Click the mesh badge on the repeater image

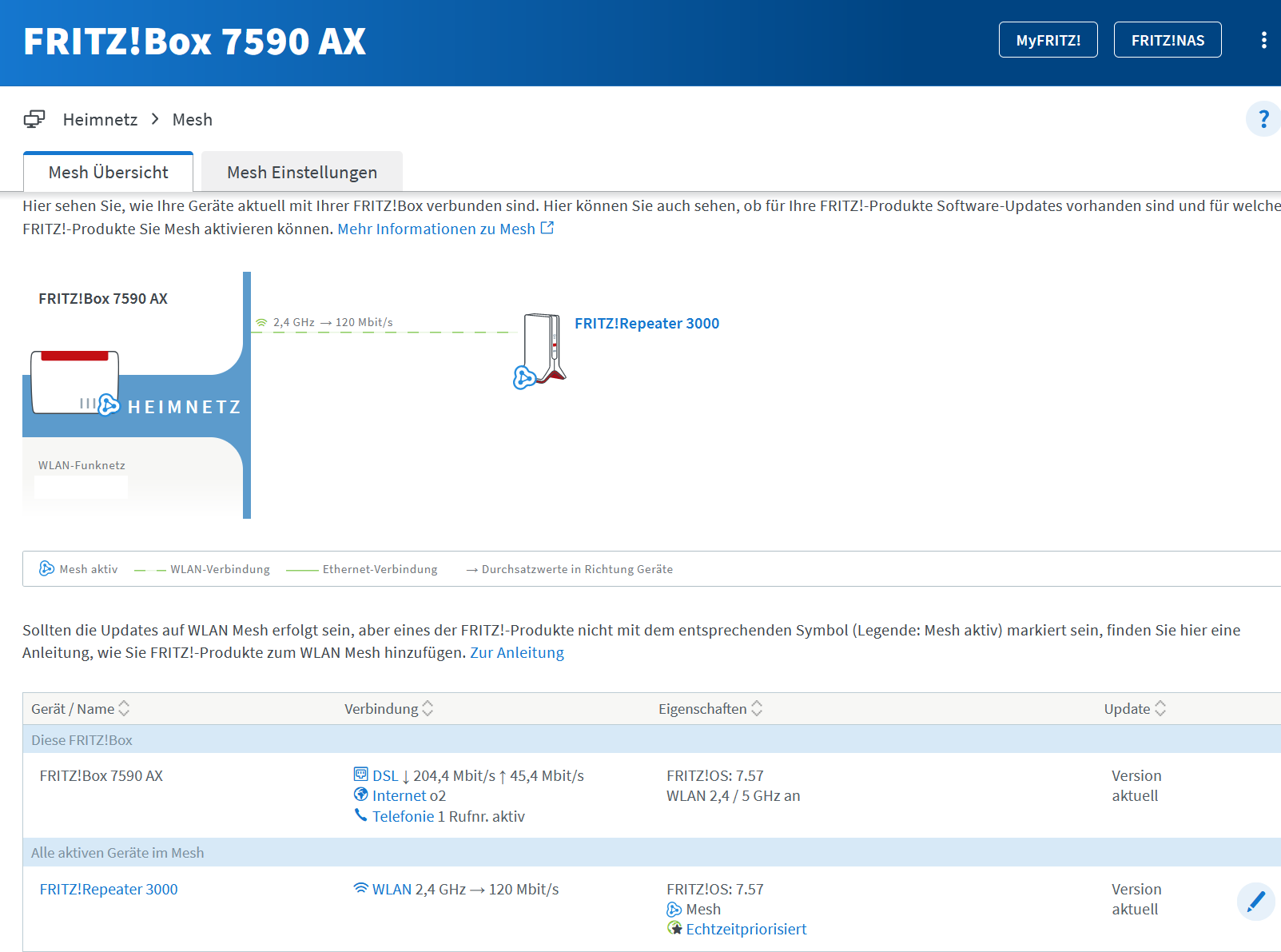(524, 376)
